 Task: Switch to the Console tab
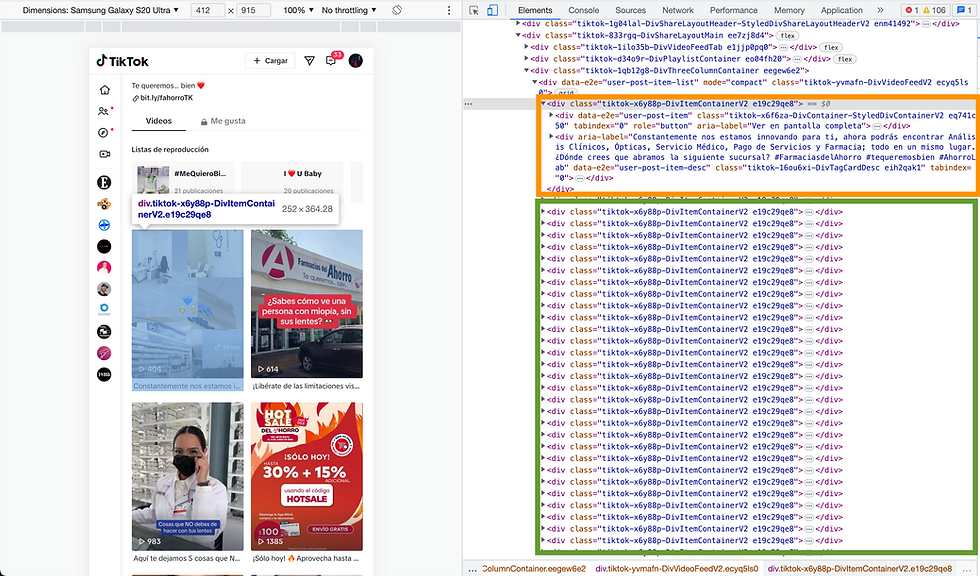(584, 10)
